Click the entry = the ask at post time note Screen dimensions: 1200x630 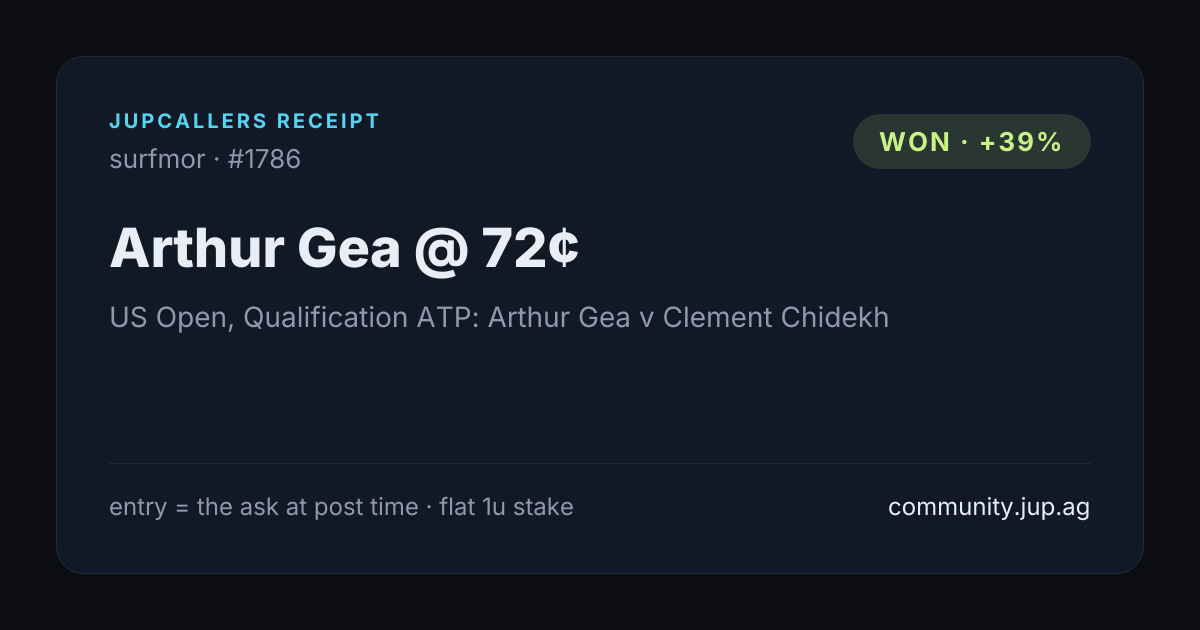click(x=264, y=507)
